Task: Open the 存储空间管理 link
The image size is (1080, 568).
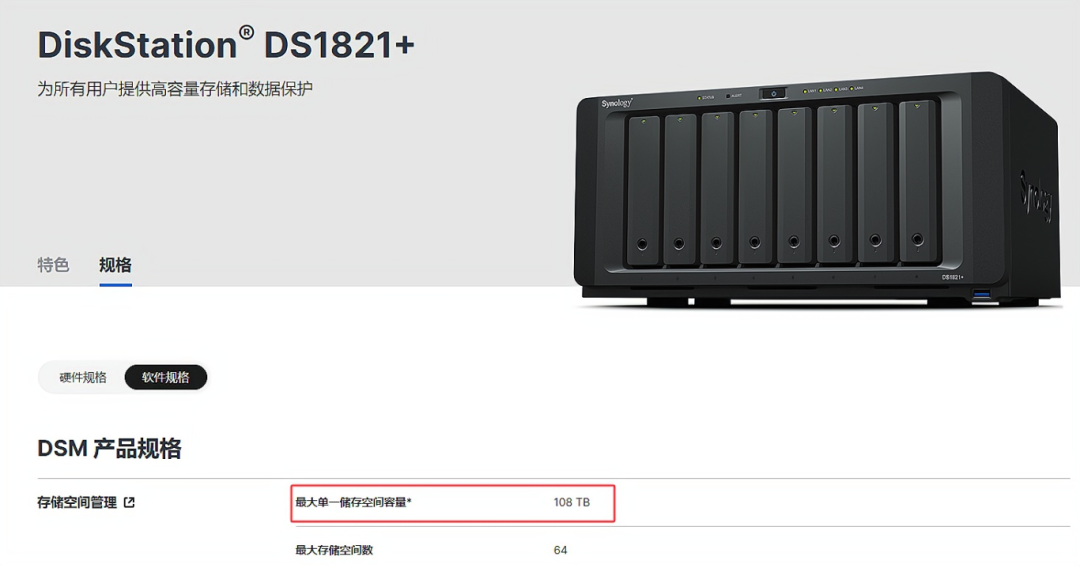Action: [x=77, y=503]
